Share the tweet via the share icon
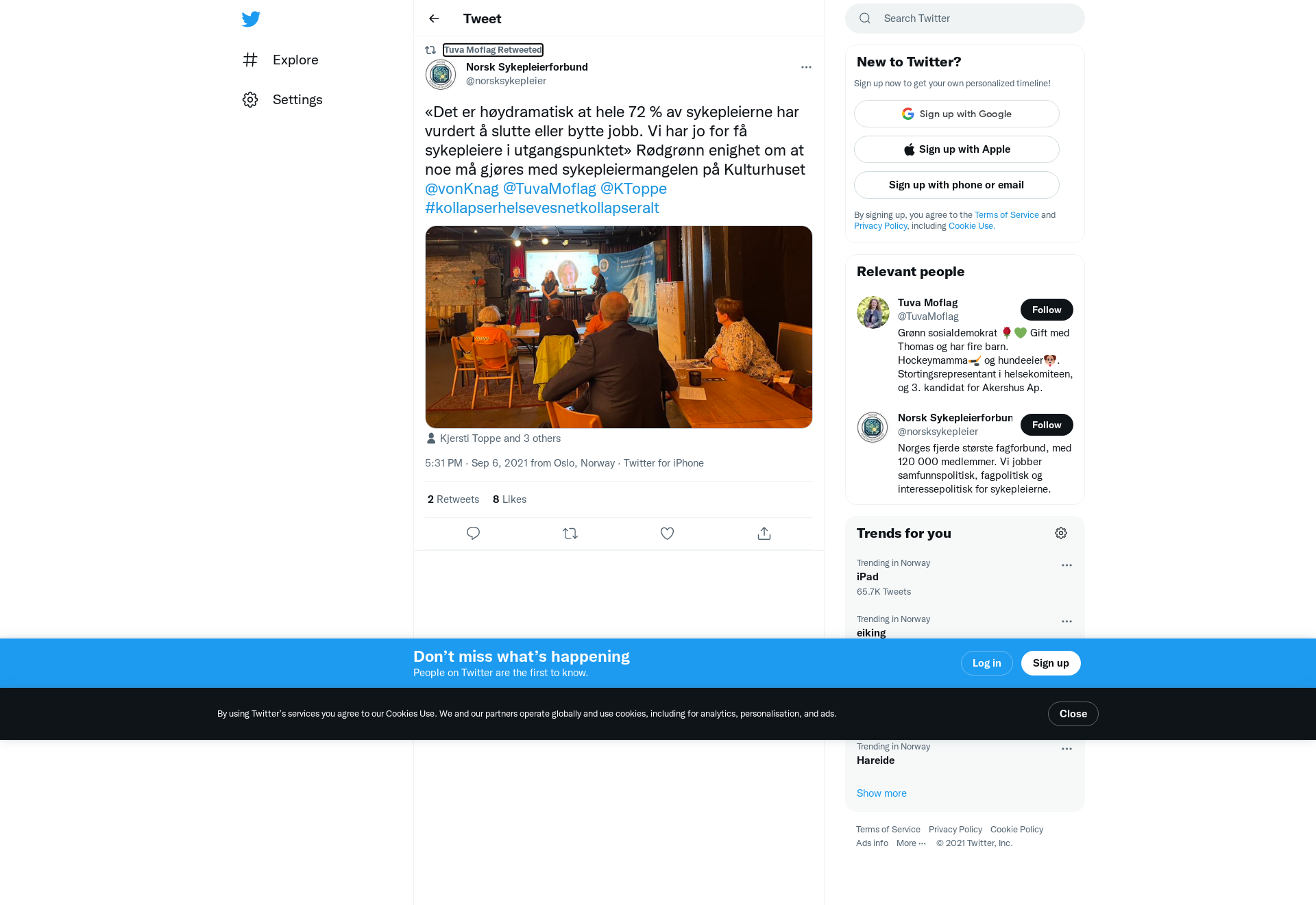This screenshot has height=905, width=1316. pos(764,533)
